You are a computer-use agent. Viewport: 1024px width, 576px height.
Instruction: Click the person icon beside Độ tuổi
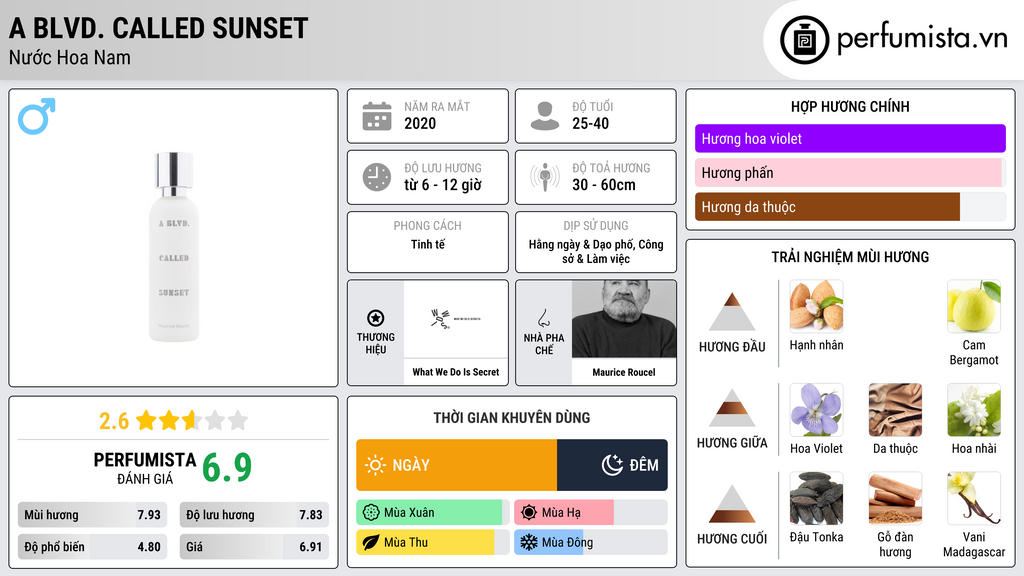[545, 116]
